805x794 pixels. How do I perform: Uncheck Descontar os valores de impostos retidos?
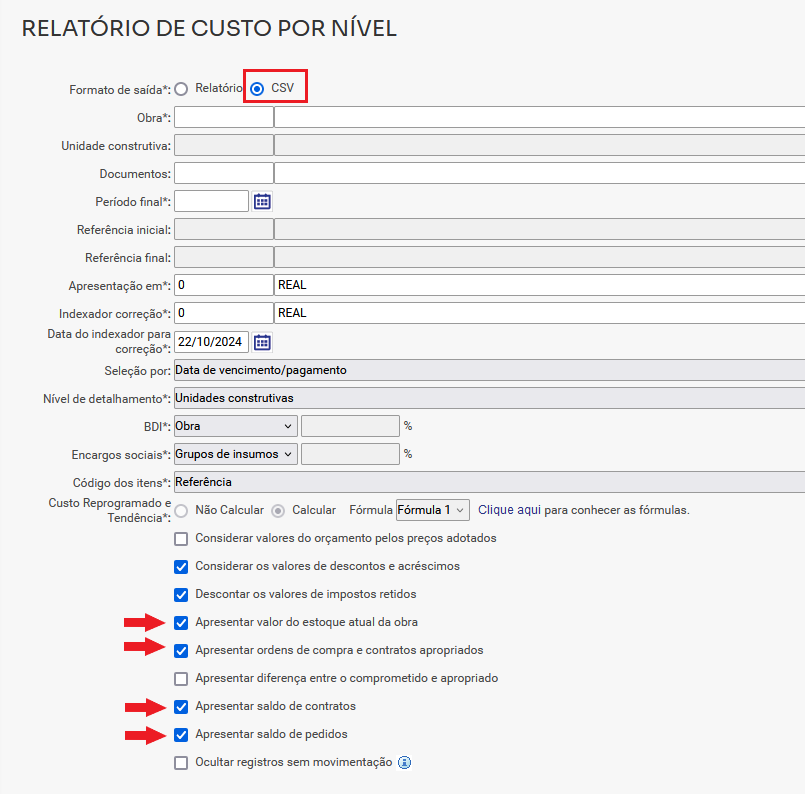click(181, 595)
